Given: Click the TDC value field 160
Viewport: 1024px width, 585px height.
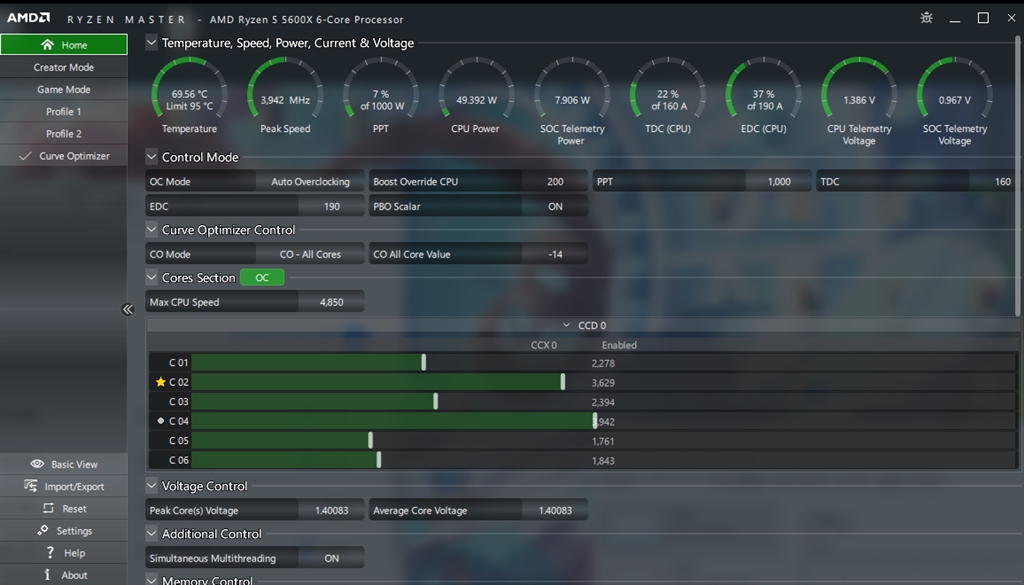Looking at the screenshot, I should point(993,182).
